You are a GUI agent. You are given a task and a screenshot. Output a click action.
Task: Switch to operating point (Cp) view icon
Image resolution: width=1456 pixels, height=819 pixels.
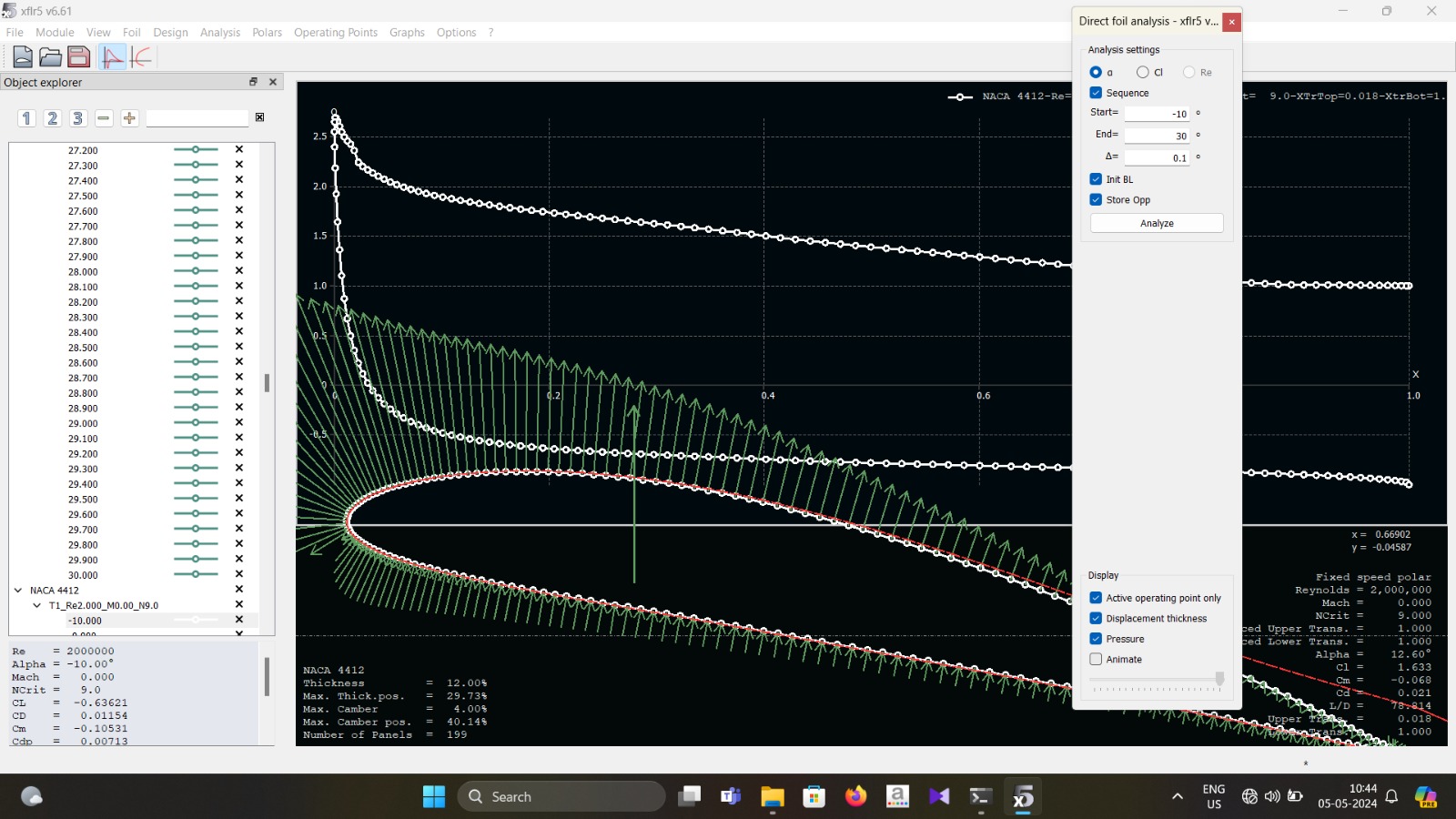tap(113, 57)
